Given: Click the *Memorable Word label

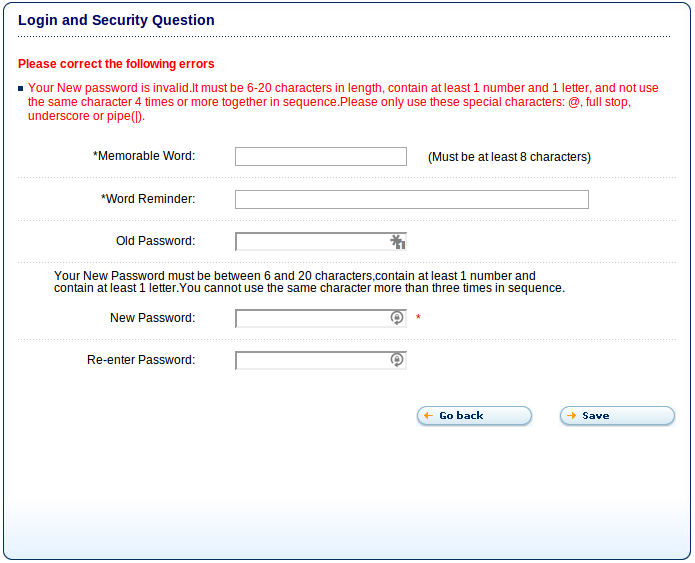Looking at the screenshot, I should [x=144, y=156].
